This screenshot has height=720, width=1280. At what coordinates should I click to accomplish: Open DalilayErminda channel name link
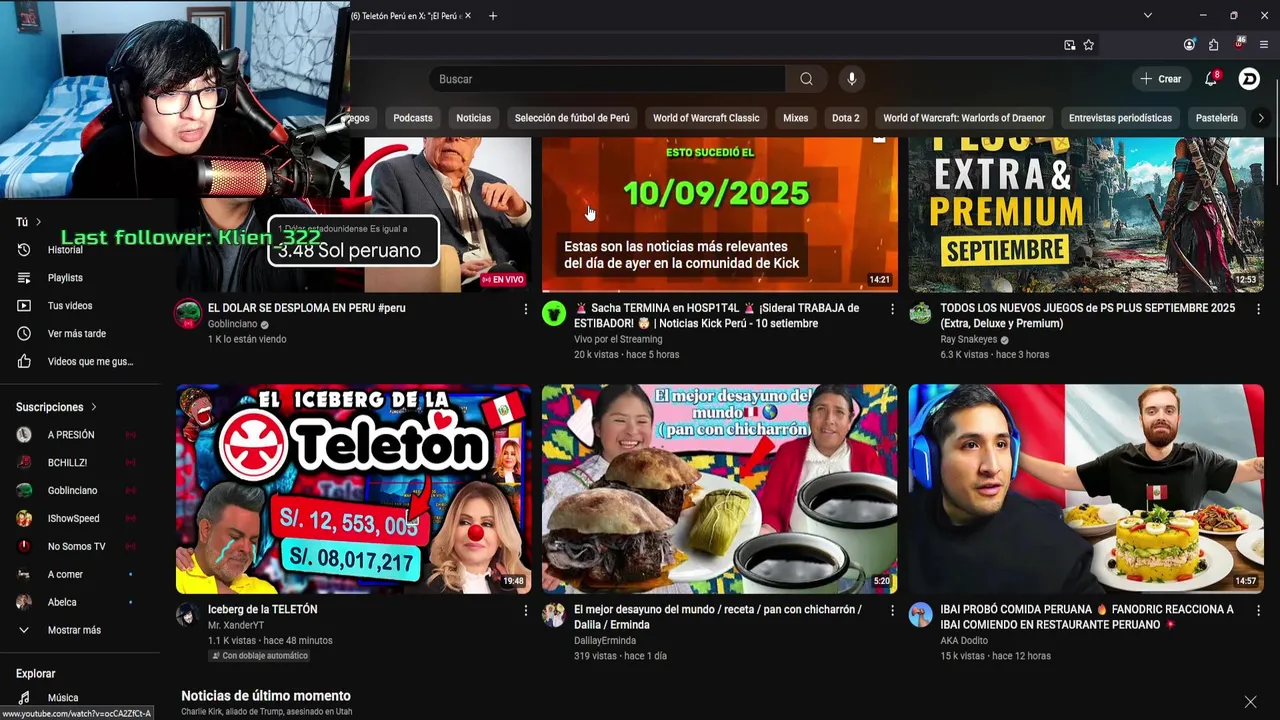605,641
